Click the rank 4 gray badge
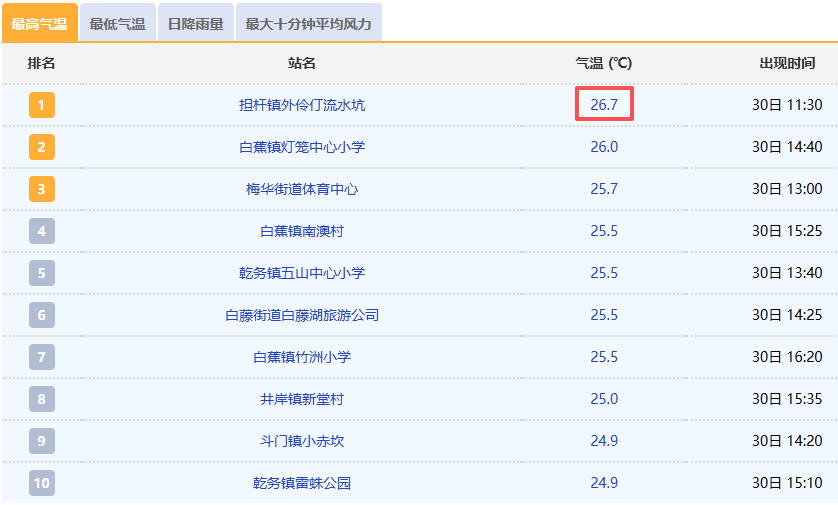Image resolution: width=838 pixels, height=505 pixels. point(42,231)
